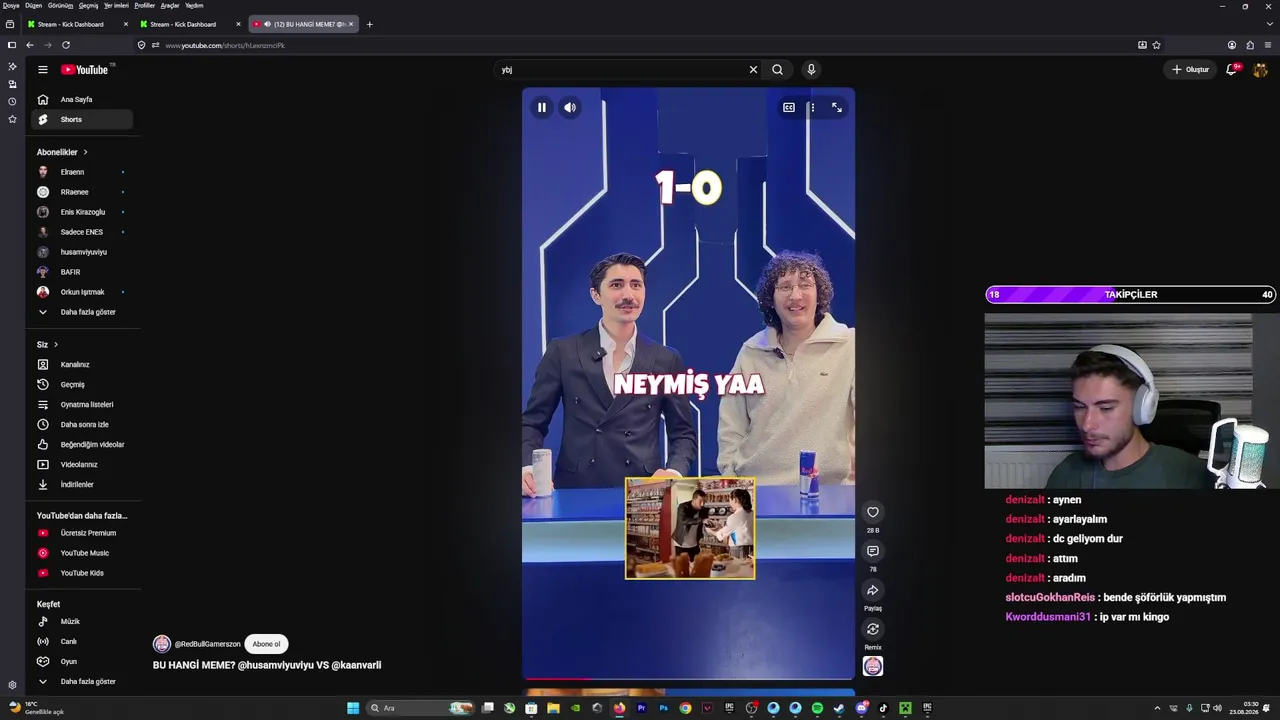Screen dimensions: 1280x720
Task: Open the Elraenn subscription channel
Action: point(80,172)
